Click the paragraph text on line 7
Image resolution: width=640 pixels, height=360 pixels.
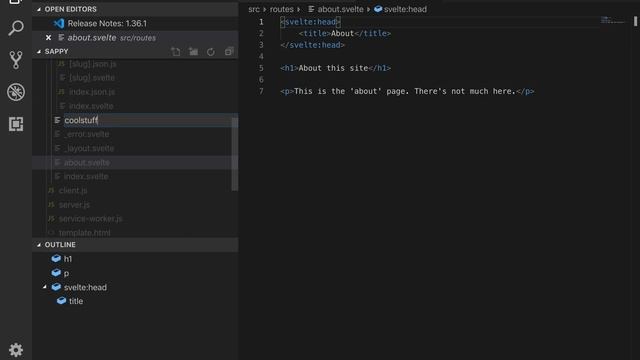click(x=404, y=91)
